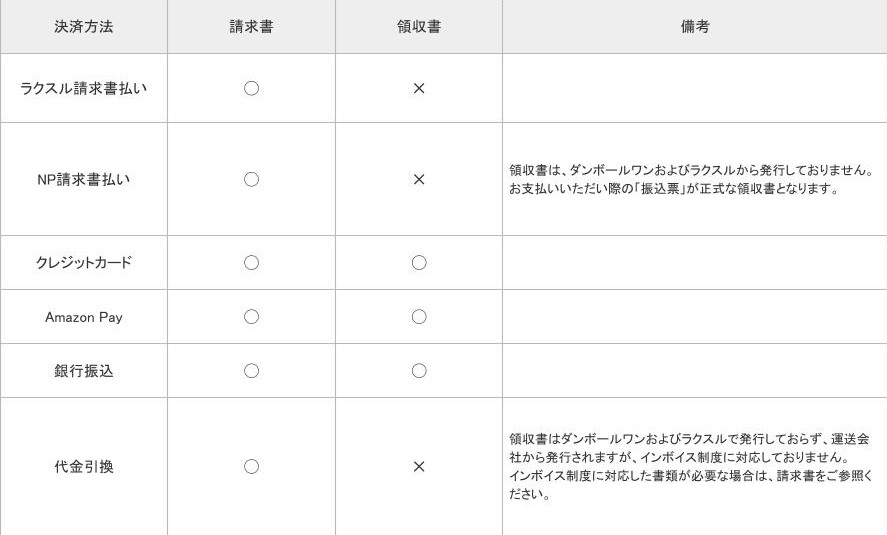Click the circle under 請求書 for ラクスル請求書払い
Screen dimensions: 887x535
251,88
